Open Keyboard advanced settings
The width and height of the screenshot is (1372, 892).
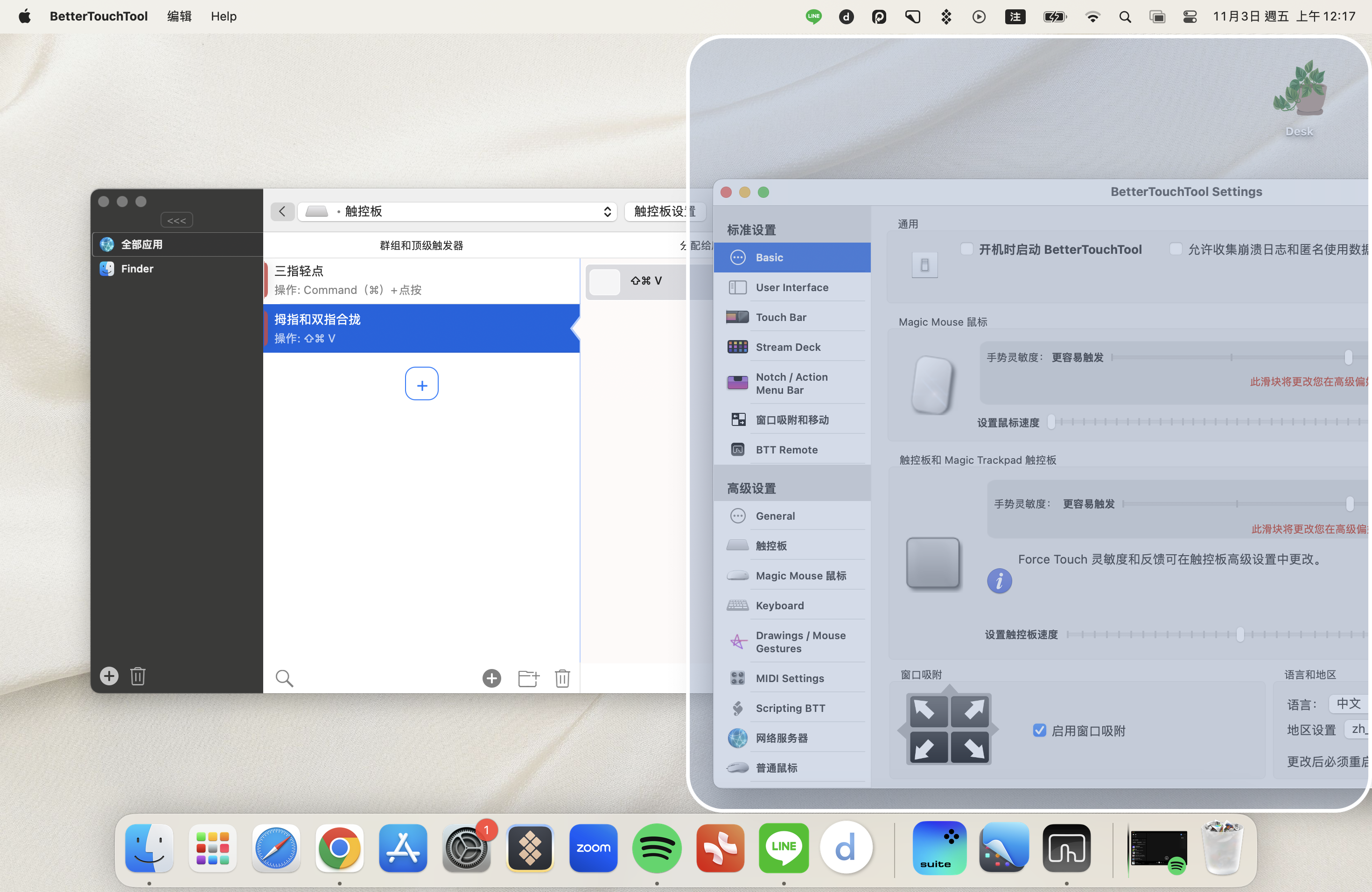(792, 606)
